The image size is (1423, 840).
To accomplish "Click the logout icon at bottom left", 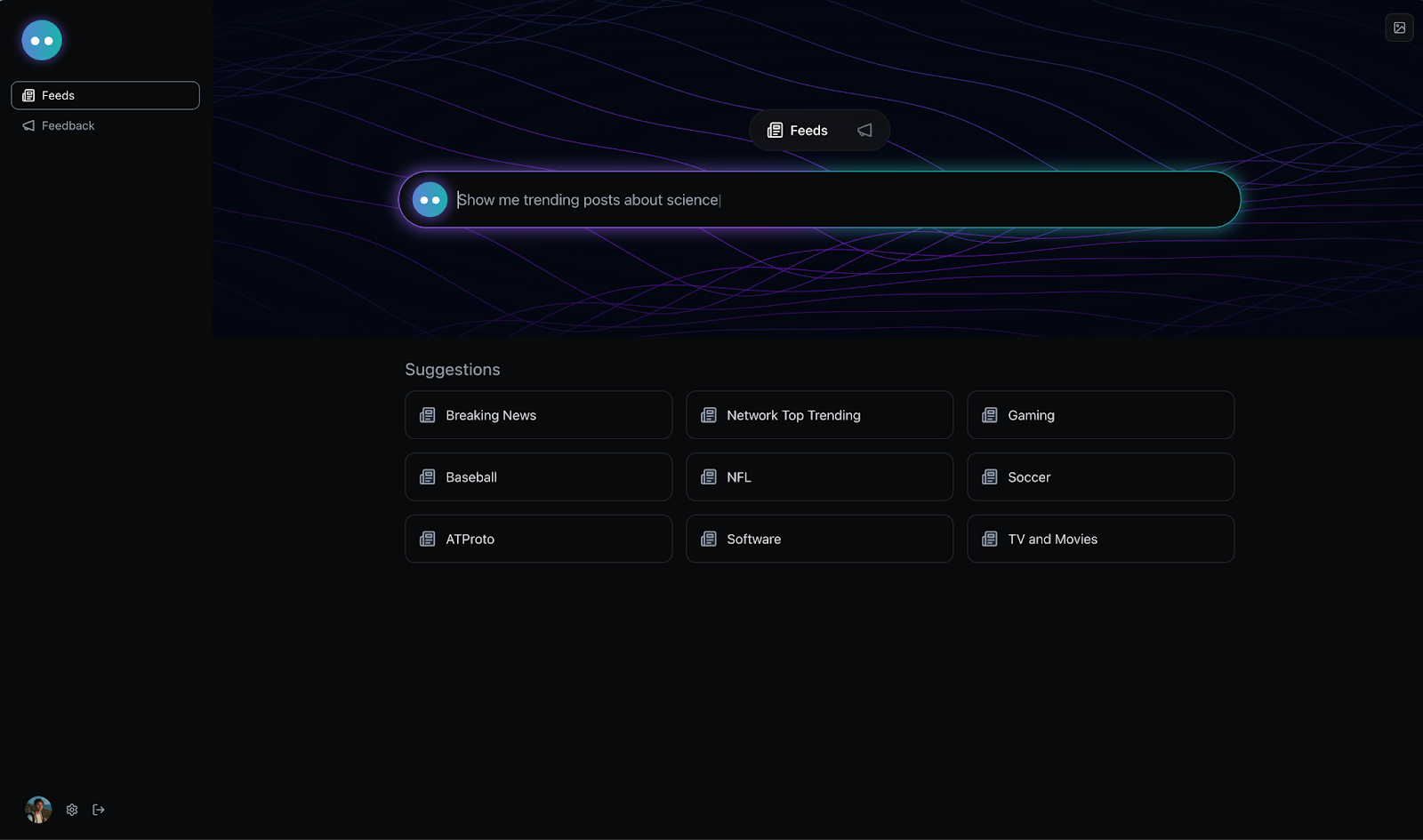I will [x=99, y=810].
